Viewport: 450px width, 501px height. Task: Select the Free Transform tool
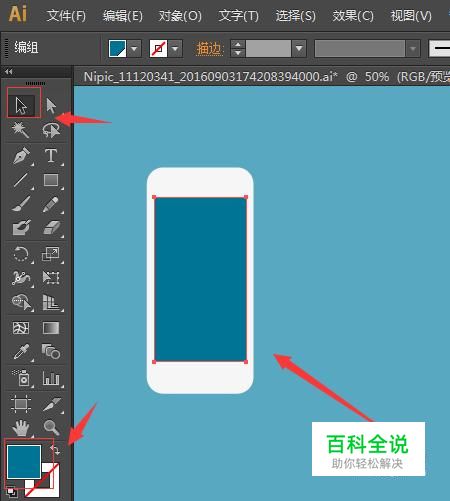click(51, 278)
